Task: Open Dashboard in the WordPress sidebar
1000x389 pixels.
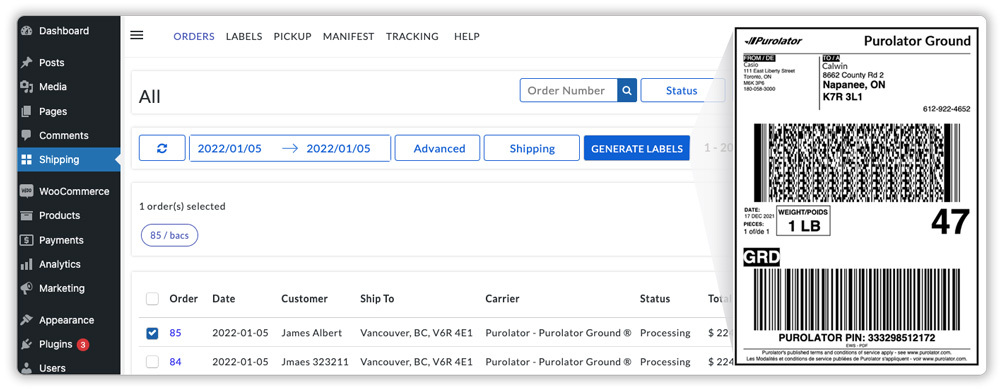Action: pos(64,31)
